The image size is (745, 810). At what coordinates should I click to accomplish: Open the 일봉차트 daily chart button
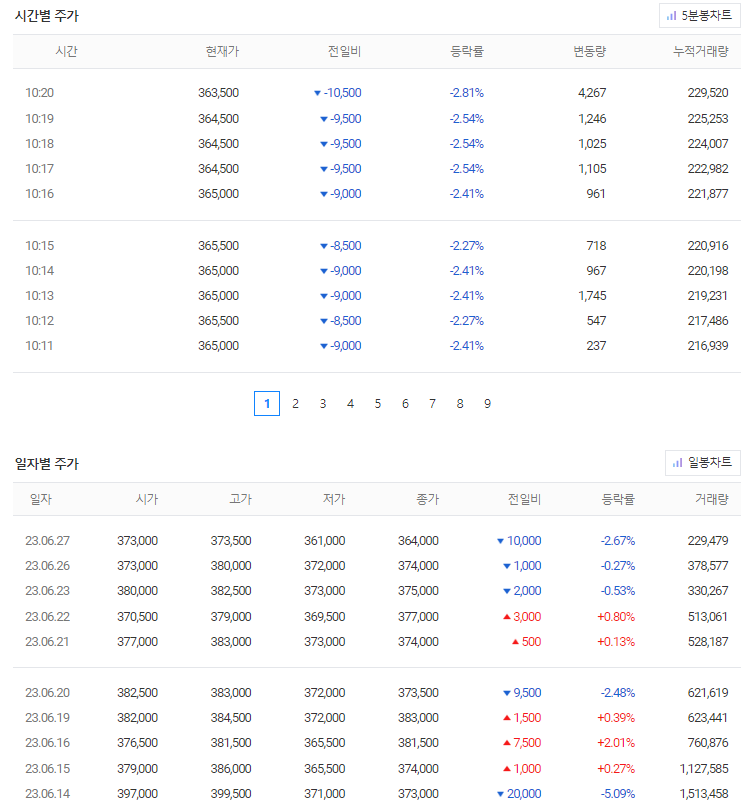click(702, 462)
